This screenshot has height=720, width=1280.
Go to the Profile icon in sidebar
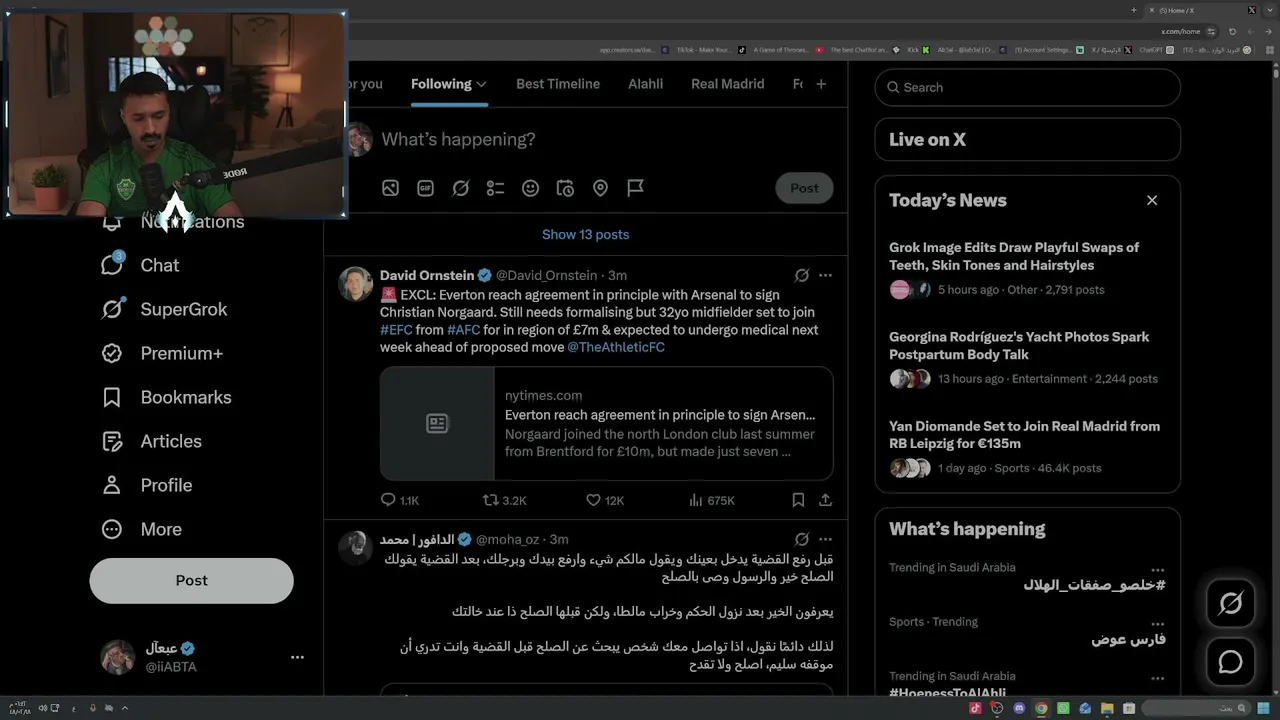[112, 485]
